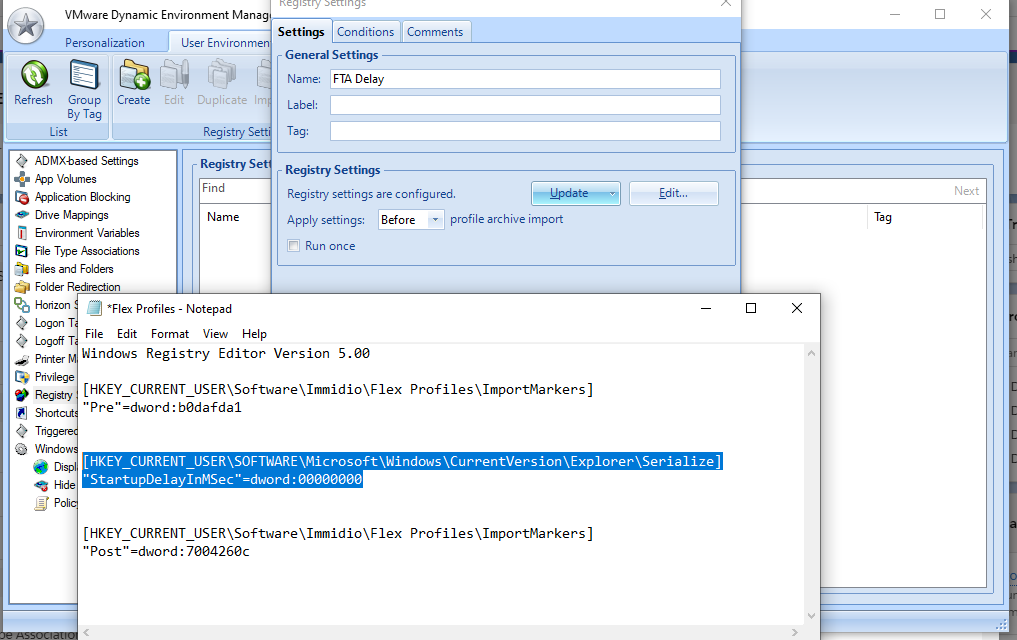This screenshot has height=640, width=1017.
Task: Open the File menu in Notepad
Action: click(94, 334)
